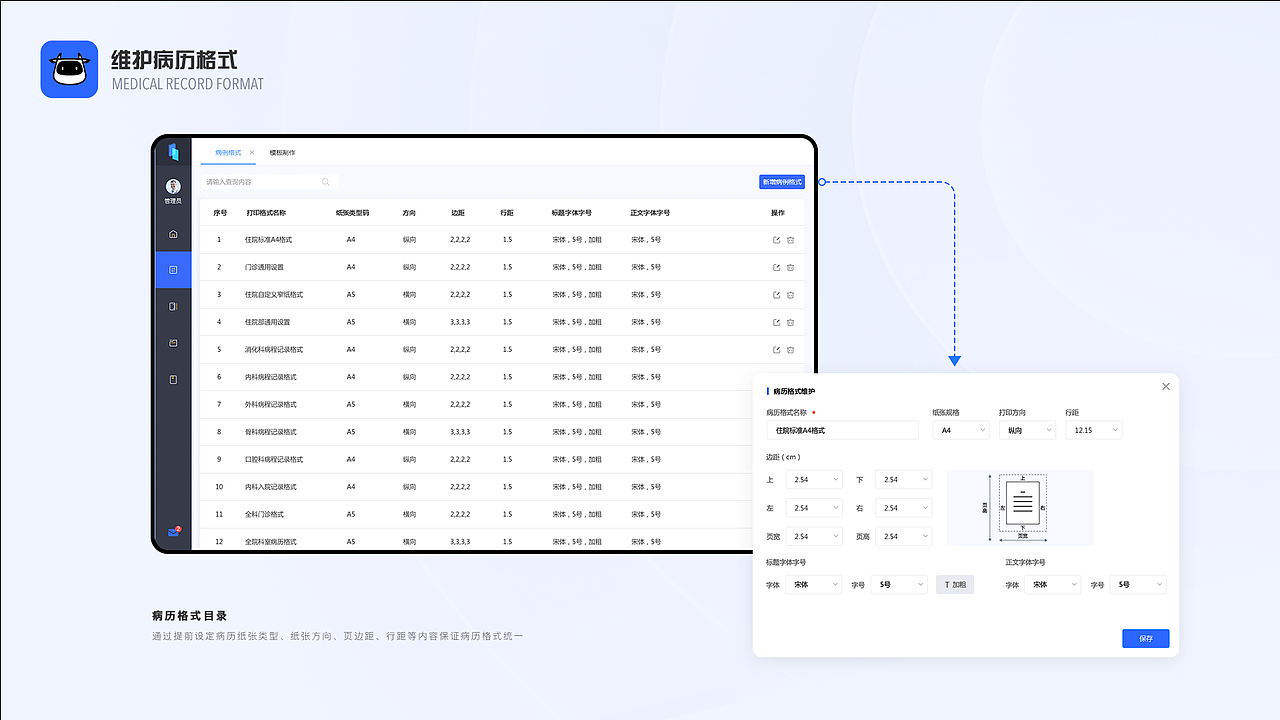1280x720 pixels.
Task: Open the clipboard icon at the sidebar's end
Action: click(173, 379)
